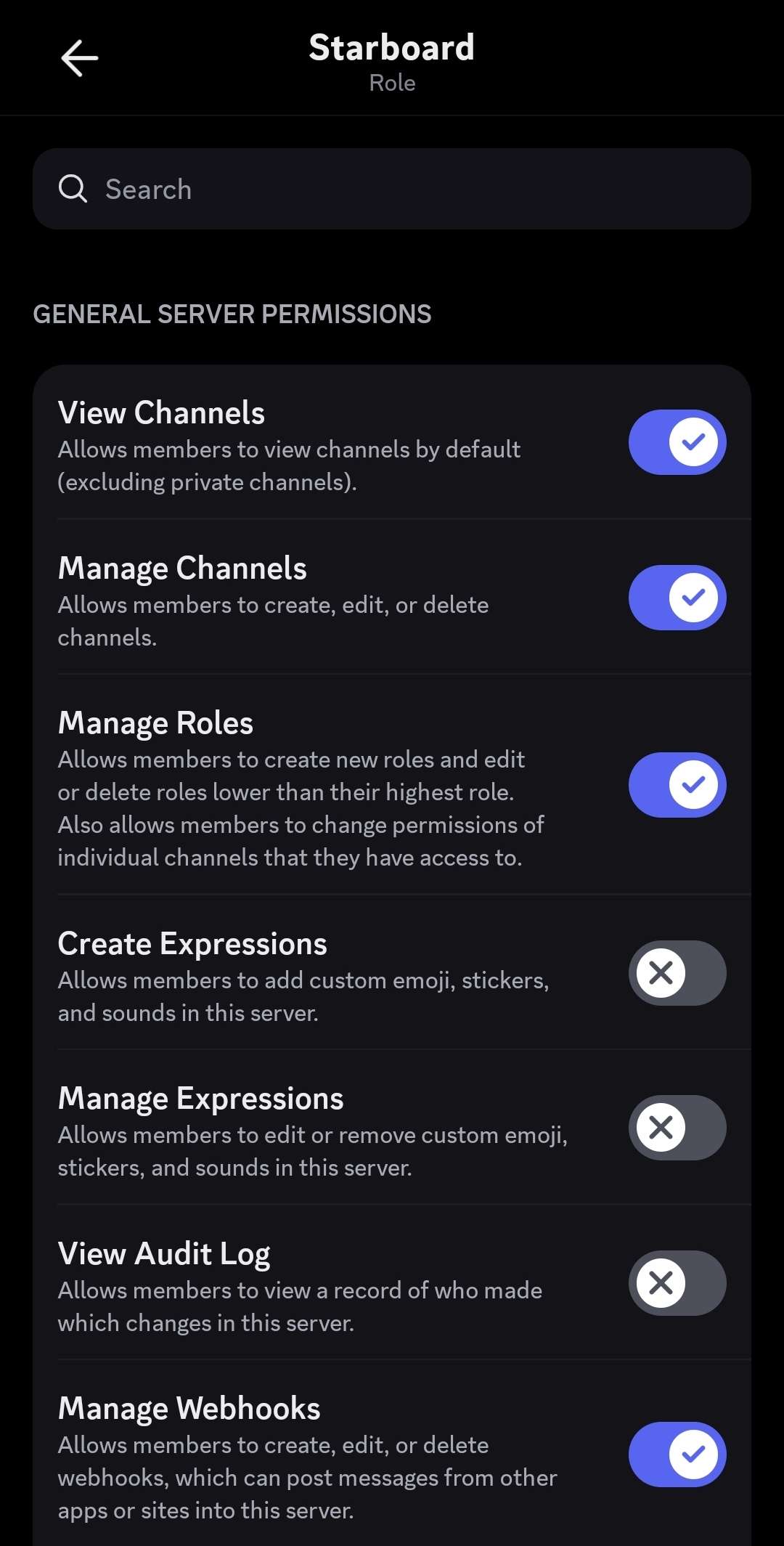Tap the Manage Webhooks heading
This screenshot has width=784, height=1546.
click(189, 1408)
